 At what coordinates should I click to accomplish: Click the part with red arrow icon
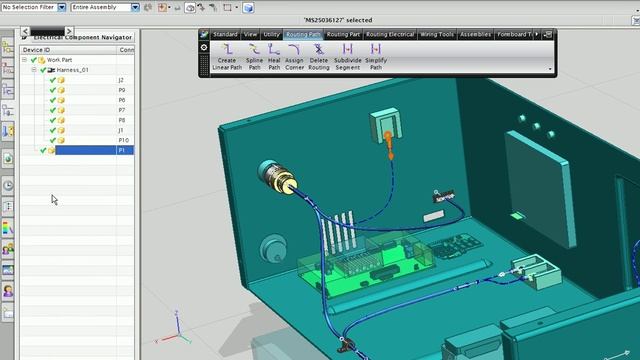point(162,7)
